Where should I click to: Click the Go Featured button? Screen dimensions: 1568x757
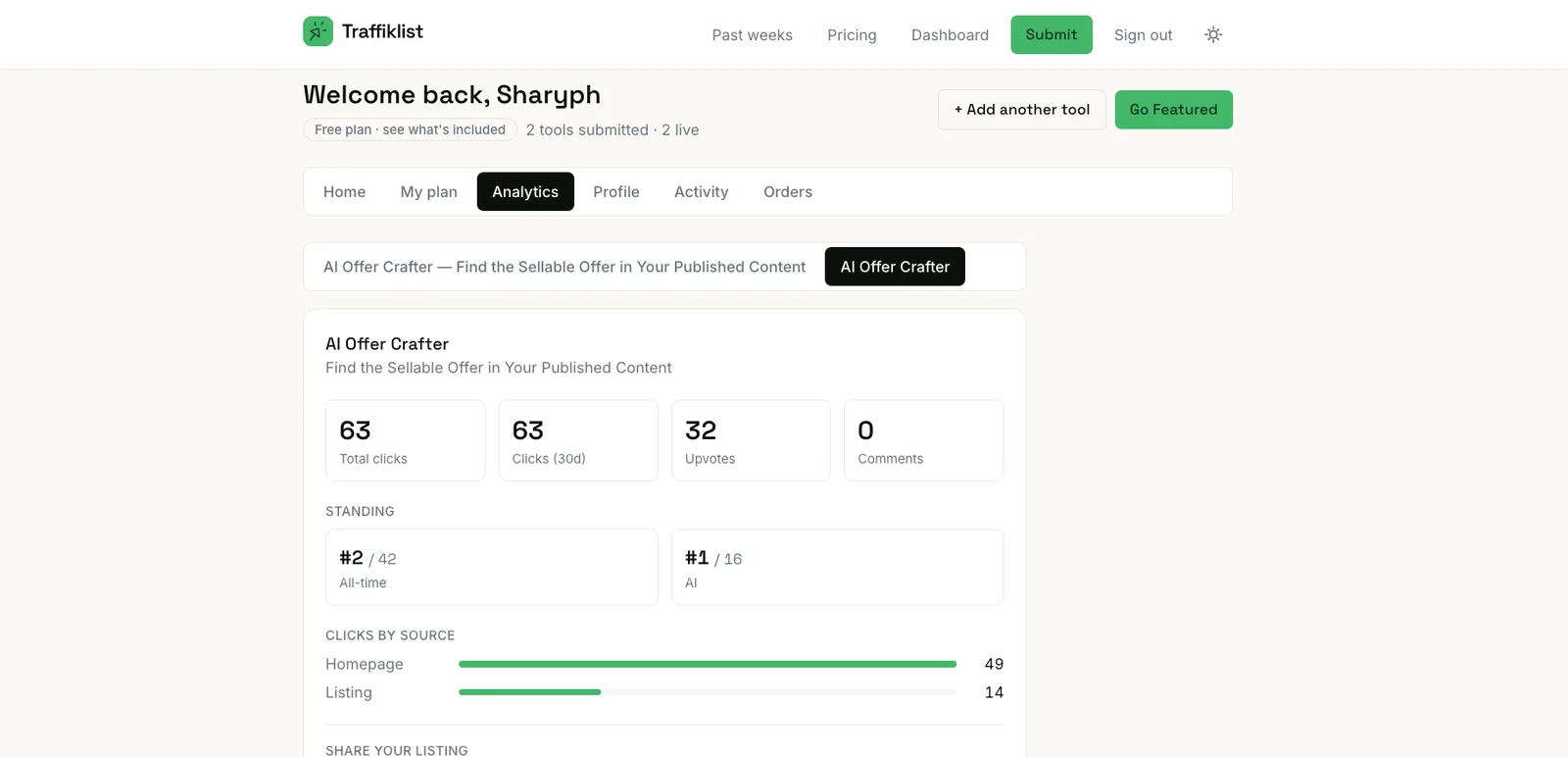[x=1174, y=110]
